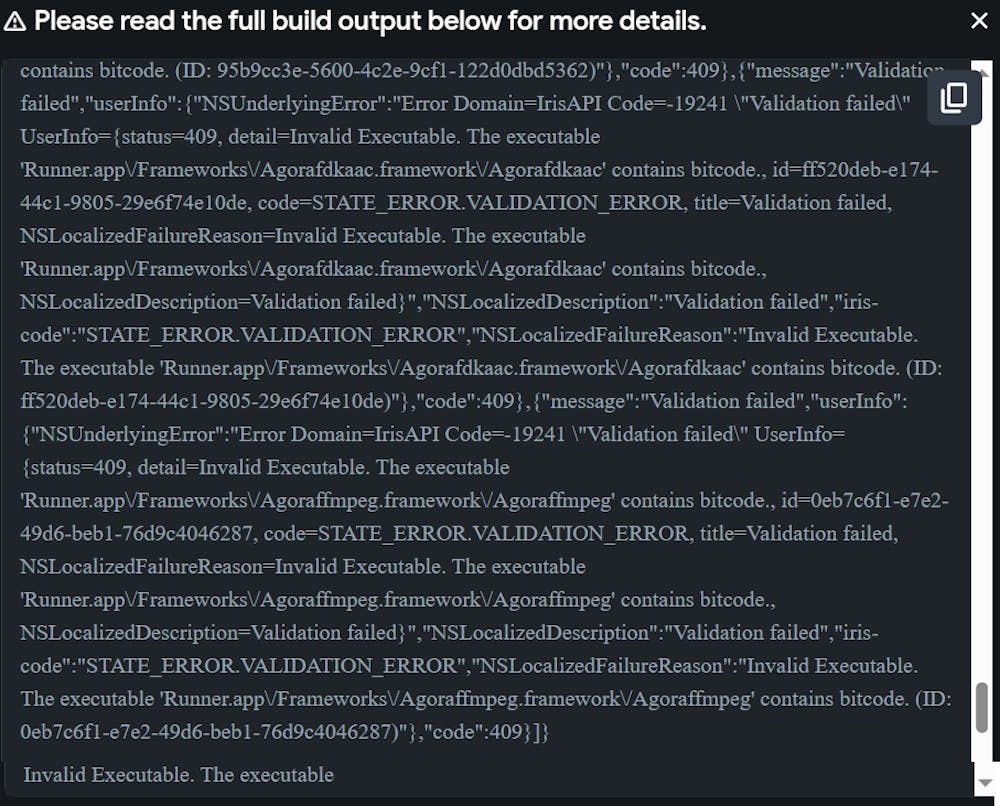The height and width of the screenshot is (806, 1000).
Task: Click the 'ff520deb-e174-44c1-9805-29e6f74e10de)' line near the middle
Action: pyautogui.click(x=199, y=401)
